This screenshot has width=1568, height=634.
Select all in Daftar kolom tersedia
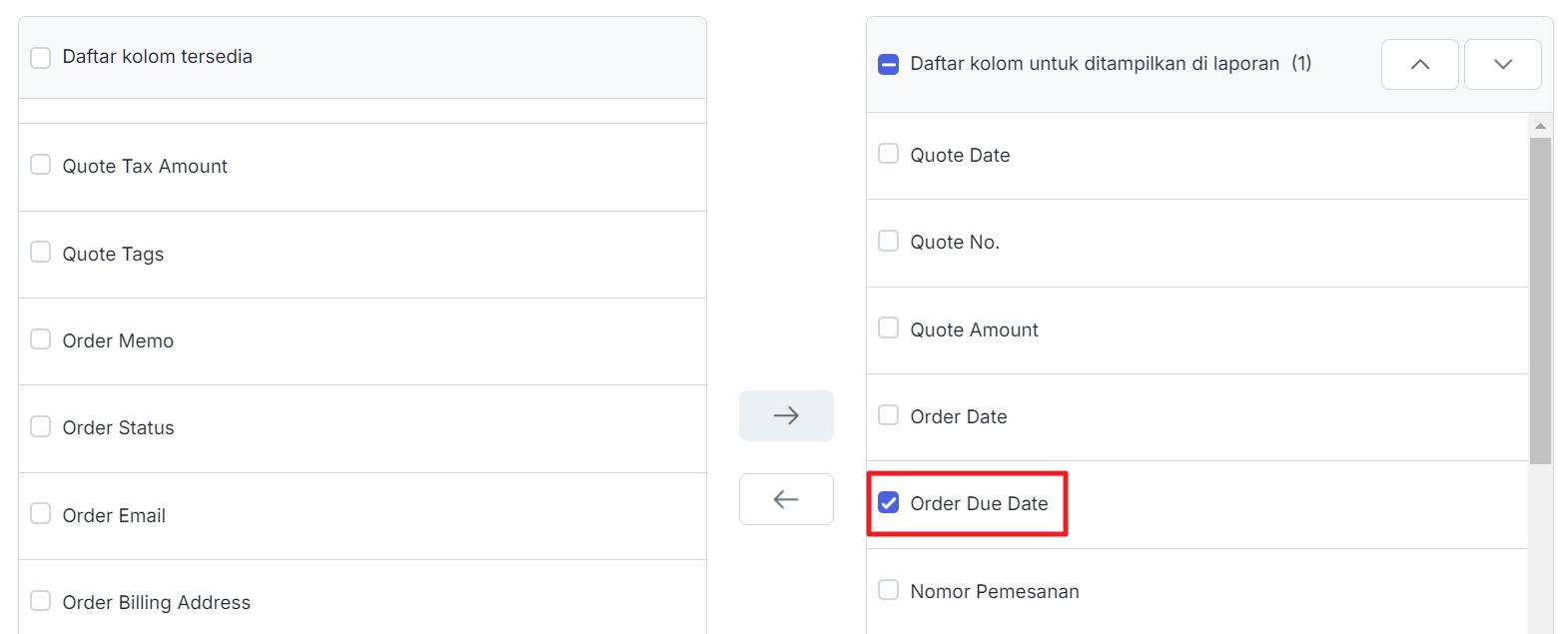pos(41,57)
